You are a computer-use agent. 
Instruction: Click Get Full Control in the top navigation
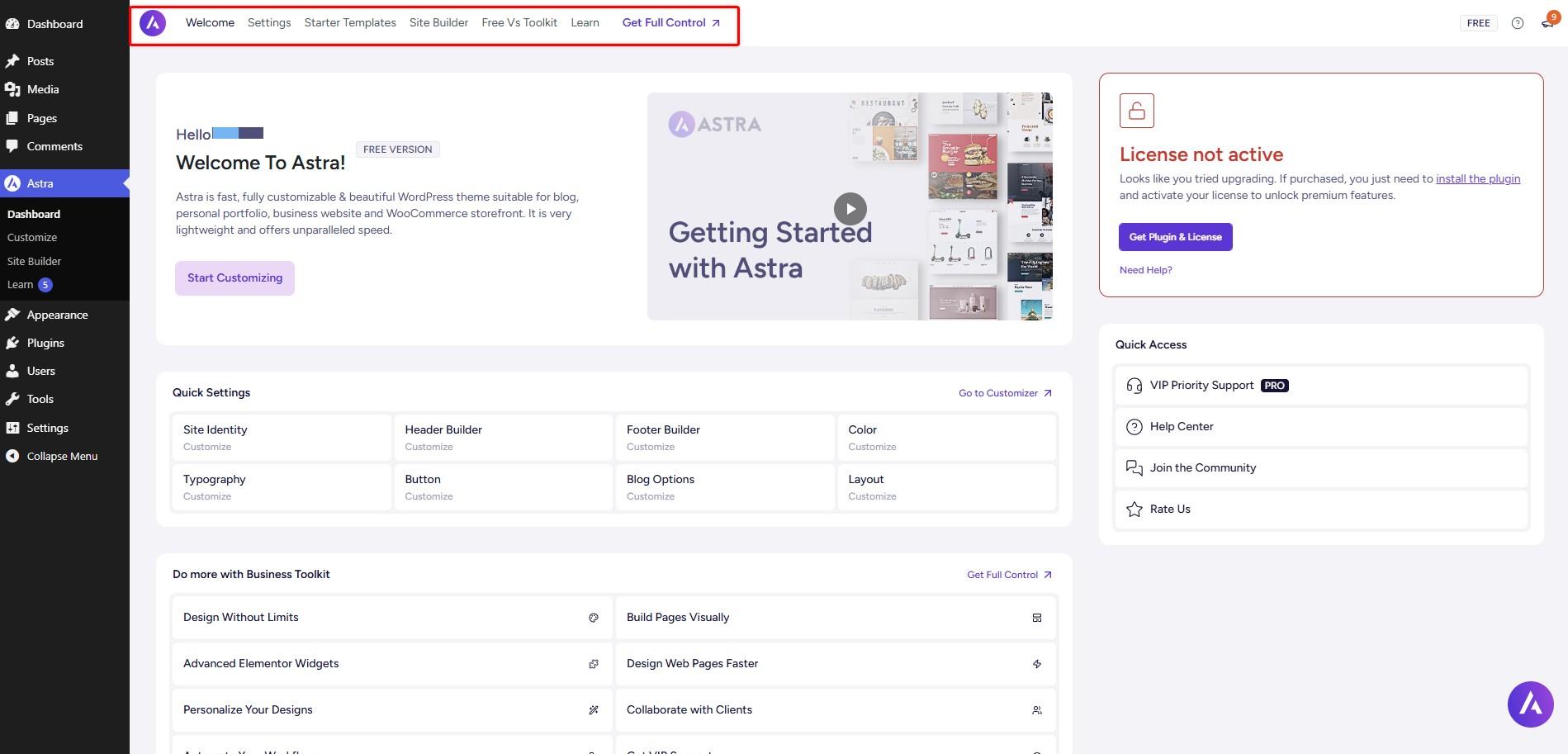(x=671, y=22)
